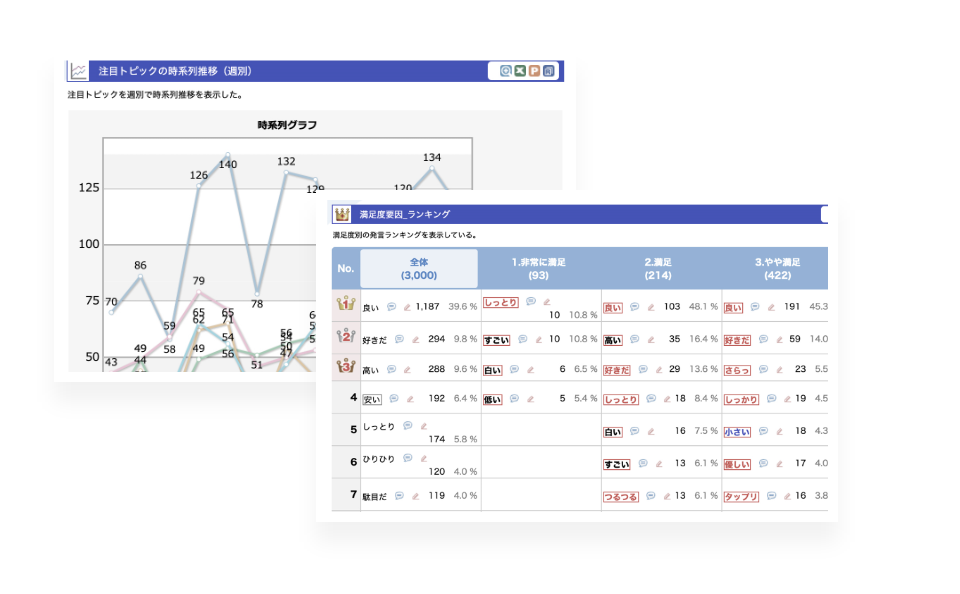Click the 86 data point on the chart
The image size is (960, 594).
coord(140,276)
